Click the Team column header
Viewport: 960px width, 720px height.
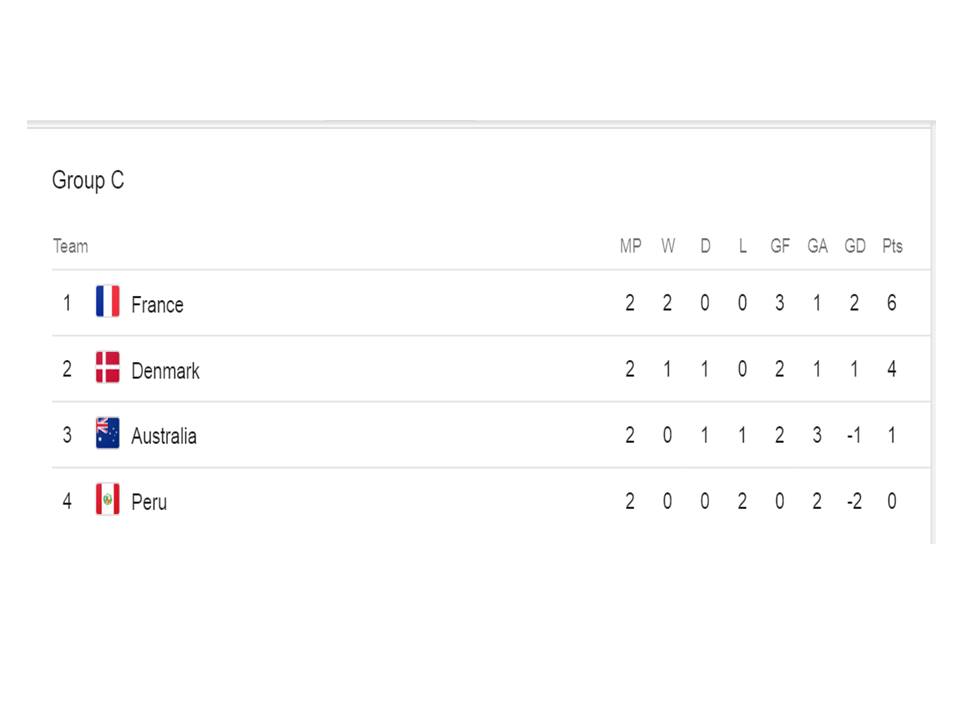tap(70, 246)
